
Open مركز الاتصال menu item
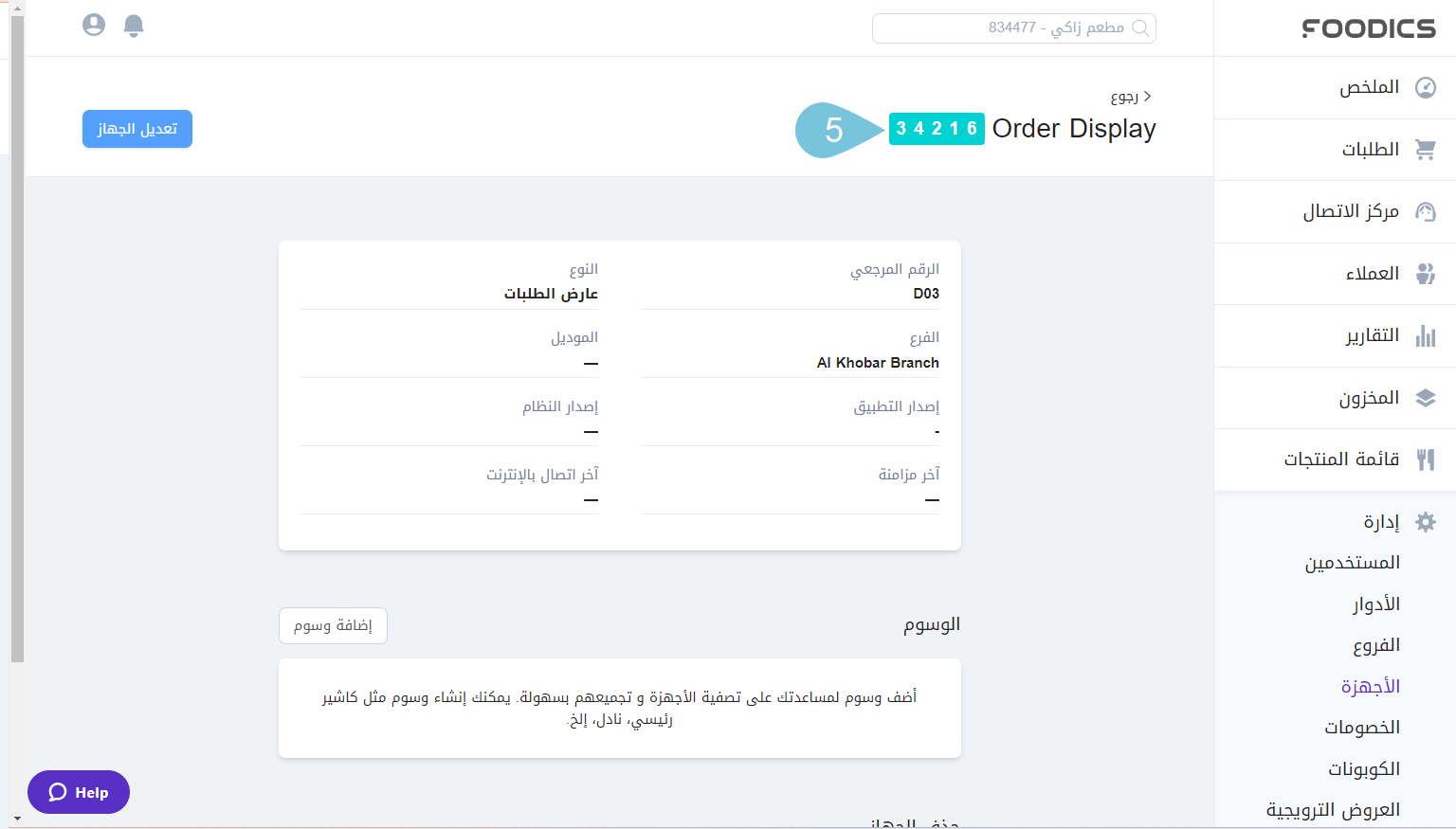click(1335, 211)
